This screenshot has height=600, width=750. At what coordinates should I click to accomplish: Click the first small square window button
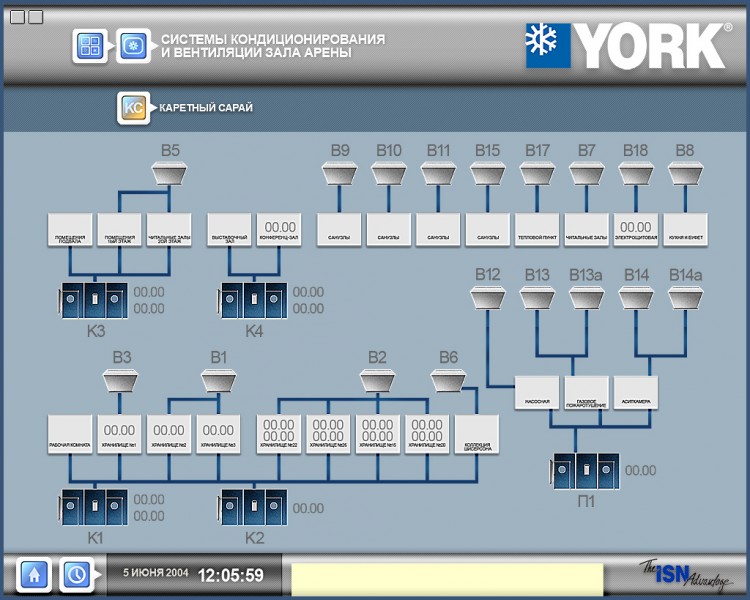18,17
